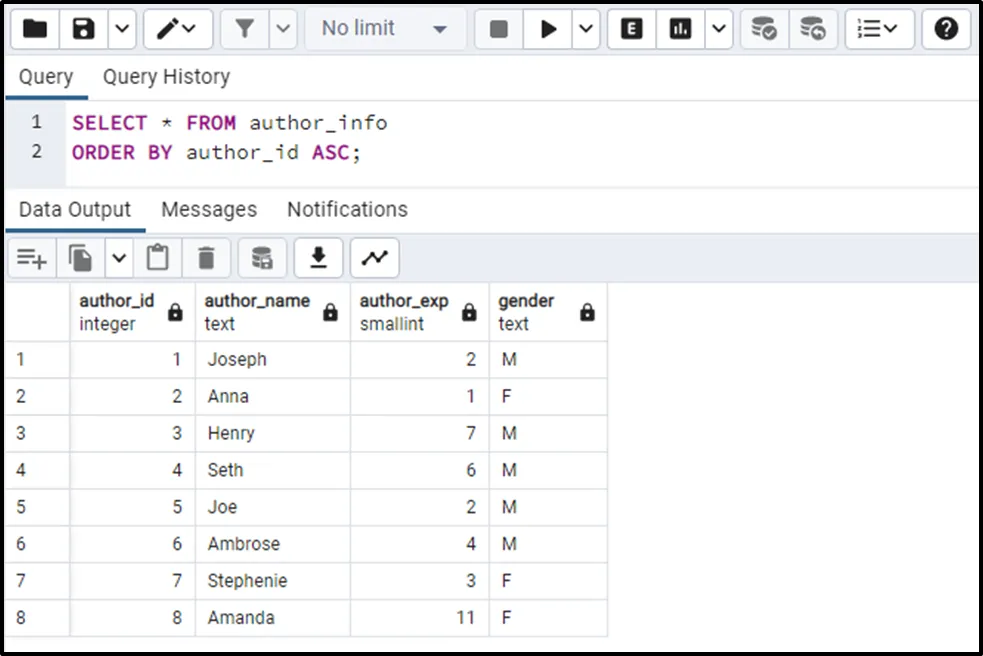Expand the Execute options dropdown arrow
Screen dimensions: 983x656
click(586, 29)
